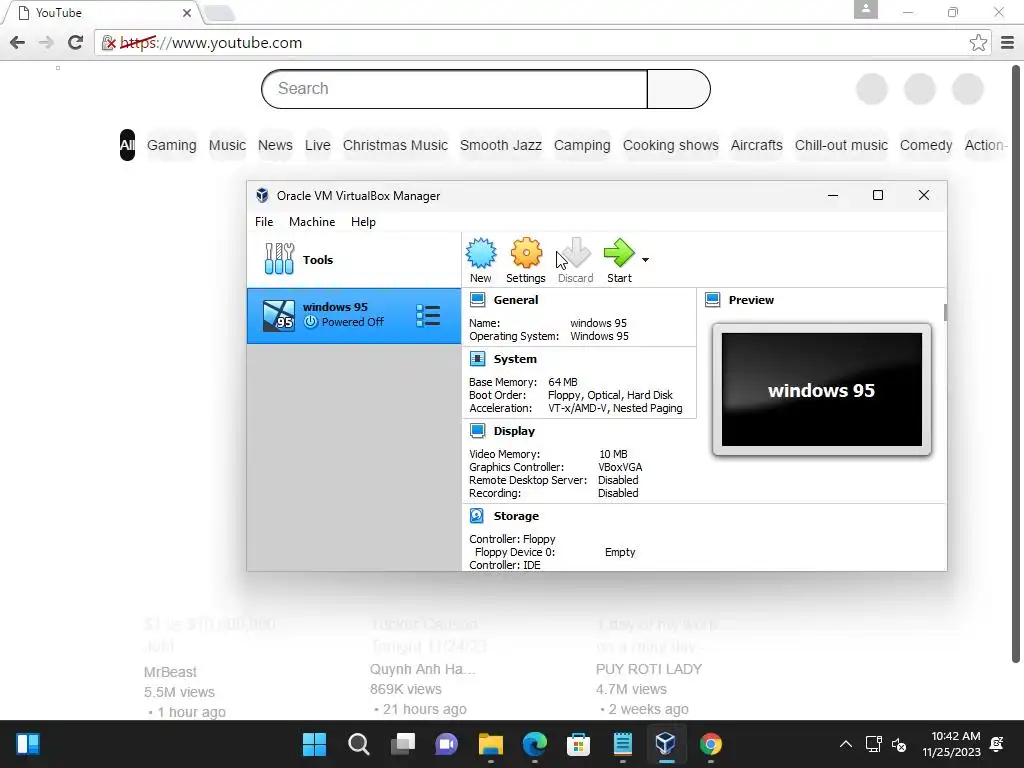The height and width of the screenshot is (768, 1024).
Task: Click the Preview panel icon
Action: click(712, 300)
